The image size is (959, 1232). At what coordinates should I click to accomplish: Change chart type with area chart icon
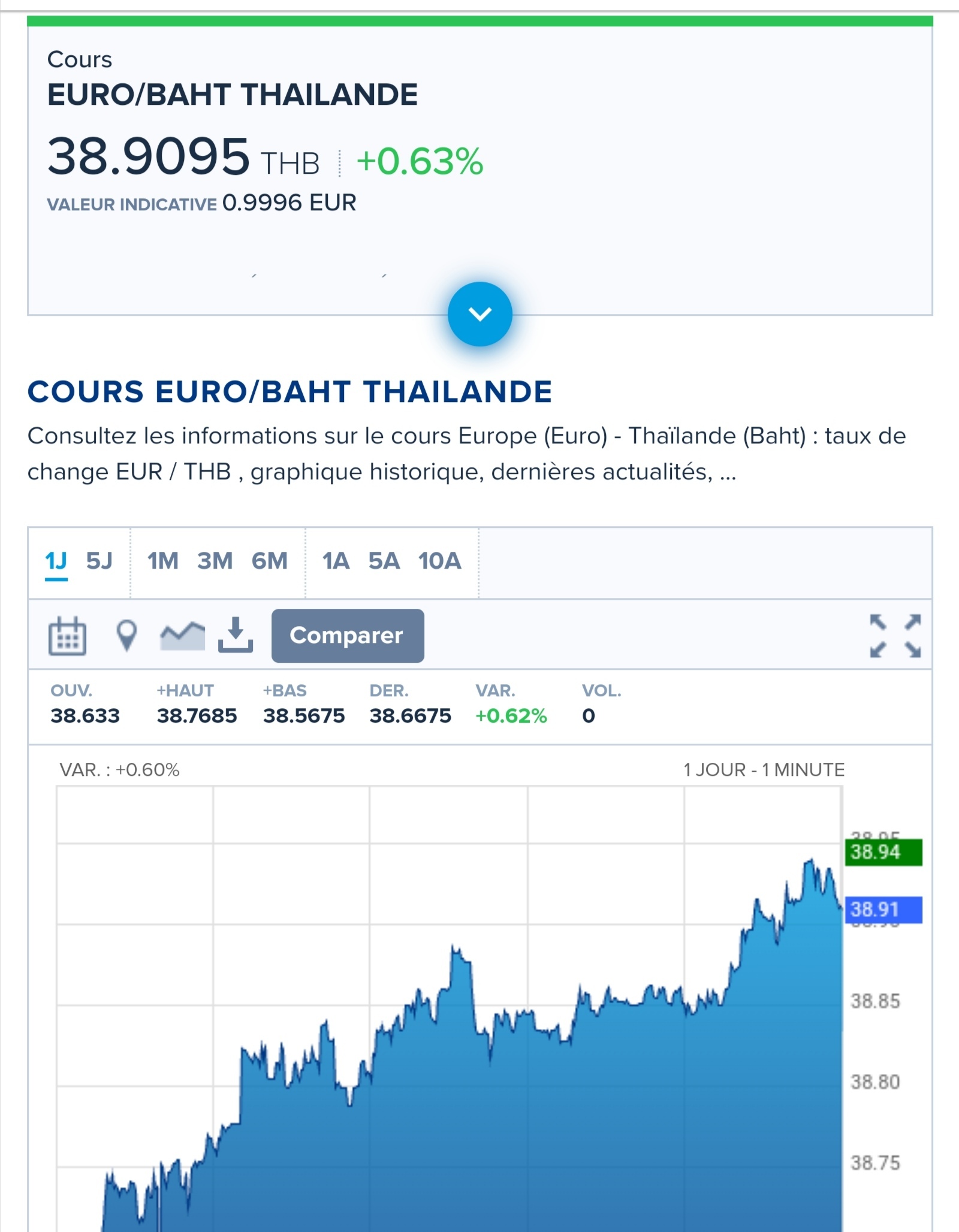[x=182, y=636]
